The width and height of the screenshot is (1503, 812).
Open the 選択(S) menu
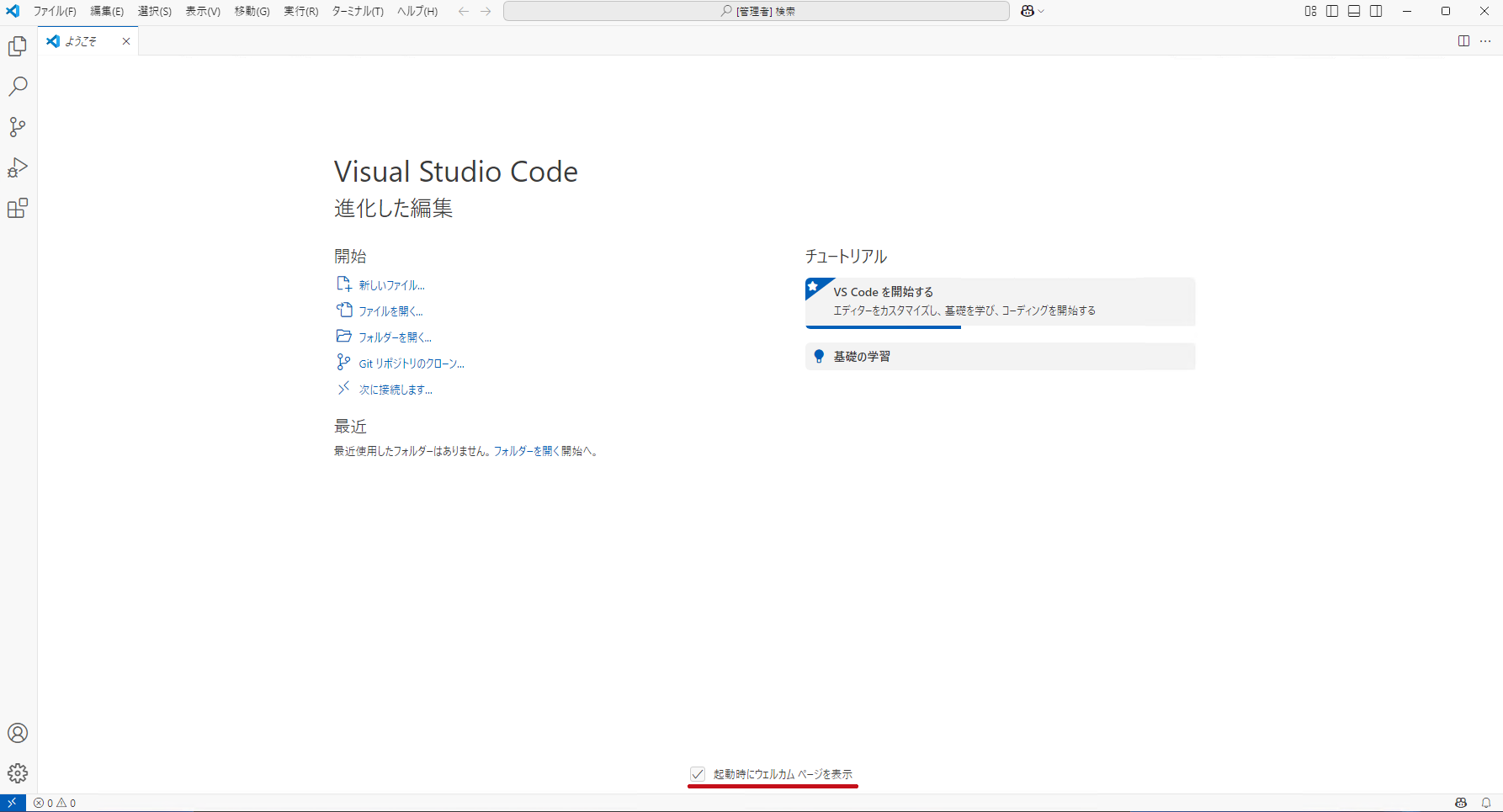[x=155, y=11]
